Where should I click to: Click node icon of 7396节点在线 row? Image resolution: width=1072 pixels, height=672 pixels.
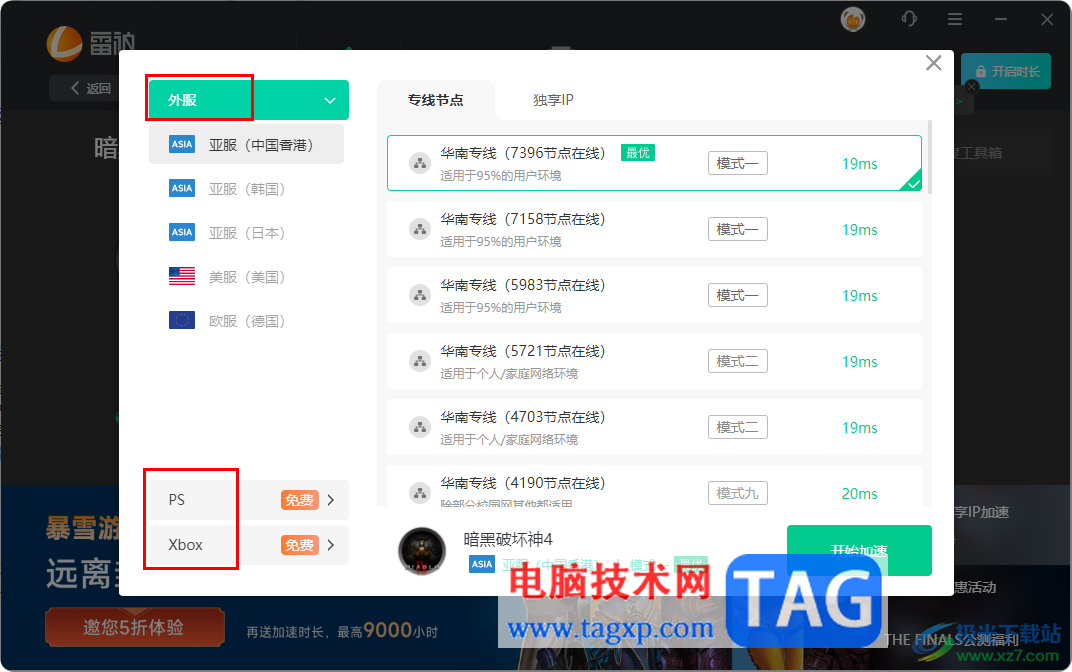pyautogui.click(x=420, y=163)
